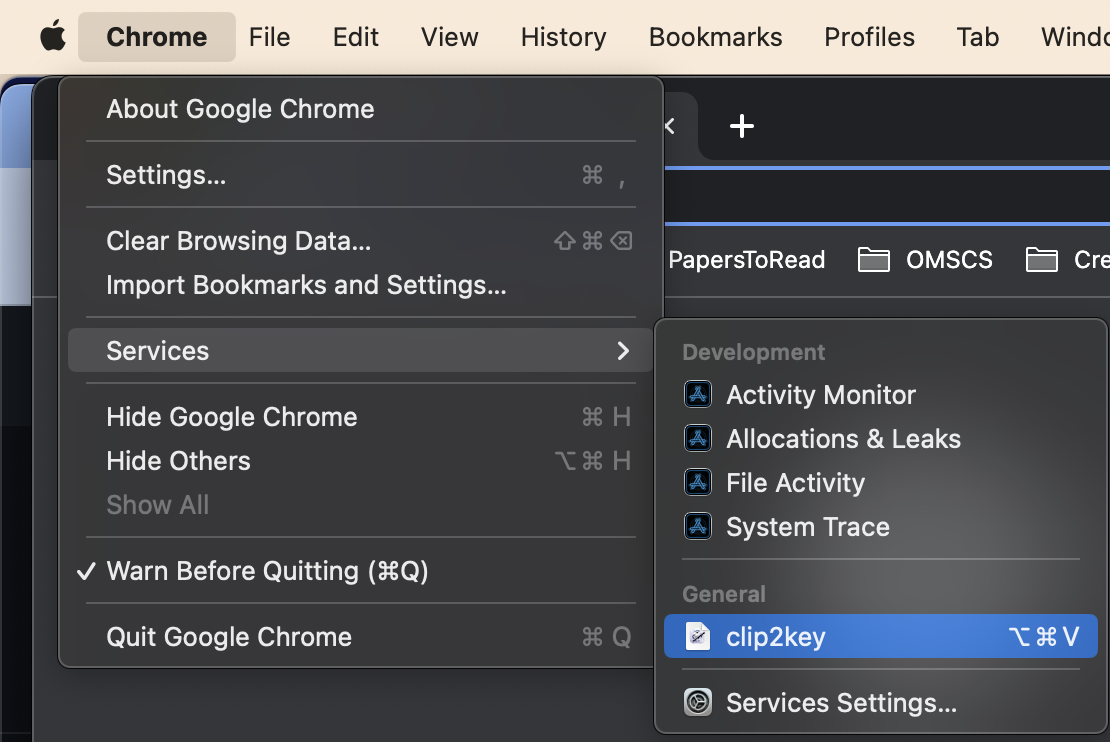The image size is (1110, 742).
Task: Expand the Services submenu arrow
Action: click(623, 351)
